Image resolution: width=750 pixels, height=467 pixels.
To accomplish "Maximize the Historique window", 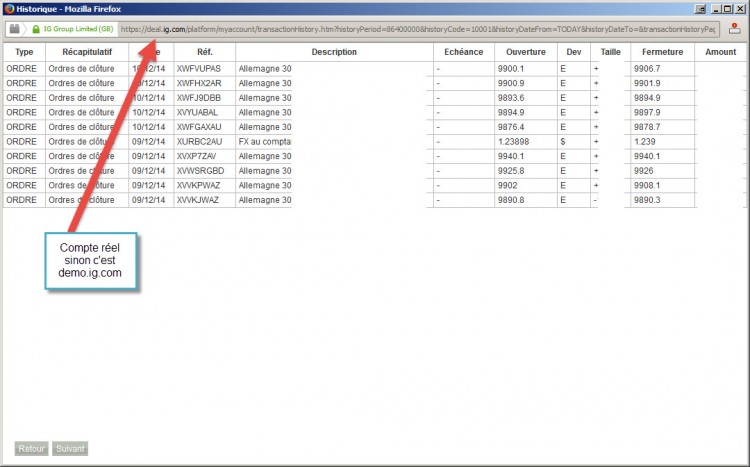I will [727, 9].
